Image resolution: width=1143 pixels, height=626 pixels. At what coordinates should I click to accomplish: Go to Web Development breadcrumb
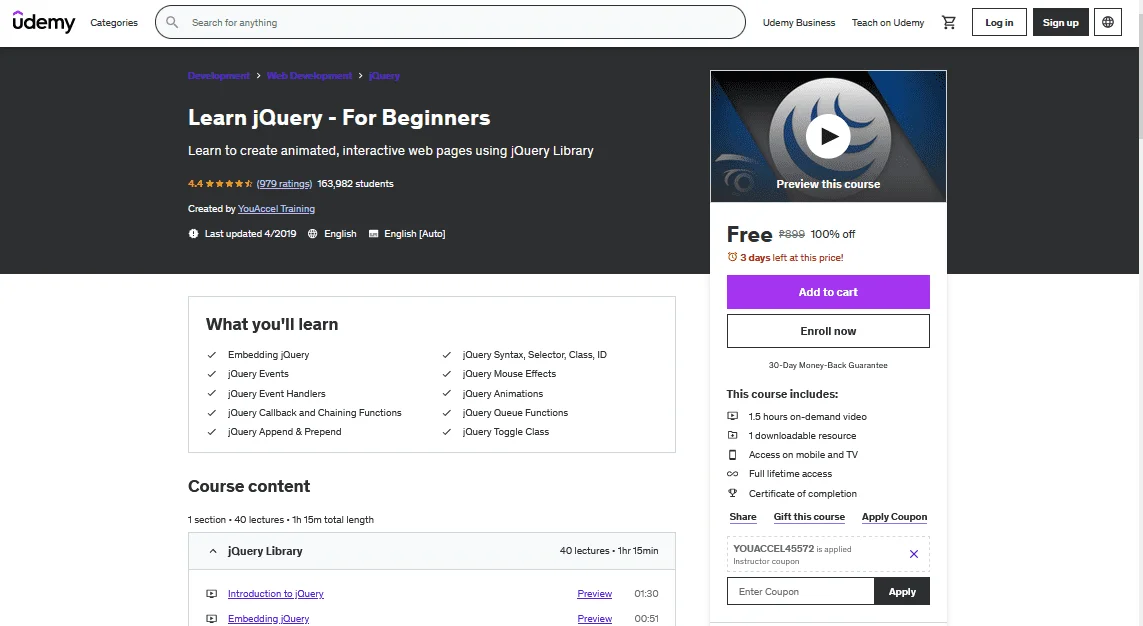click(309, 76)
